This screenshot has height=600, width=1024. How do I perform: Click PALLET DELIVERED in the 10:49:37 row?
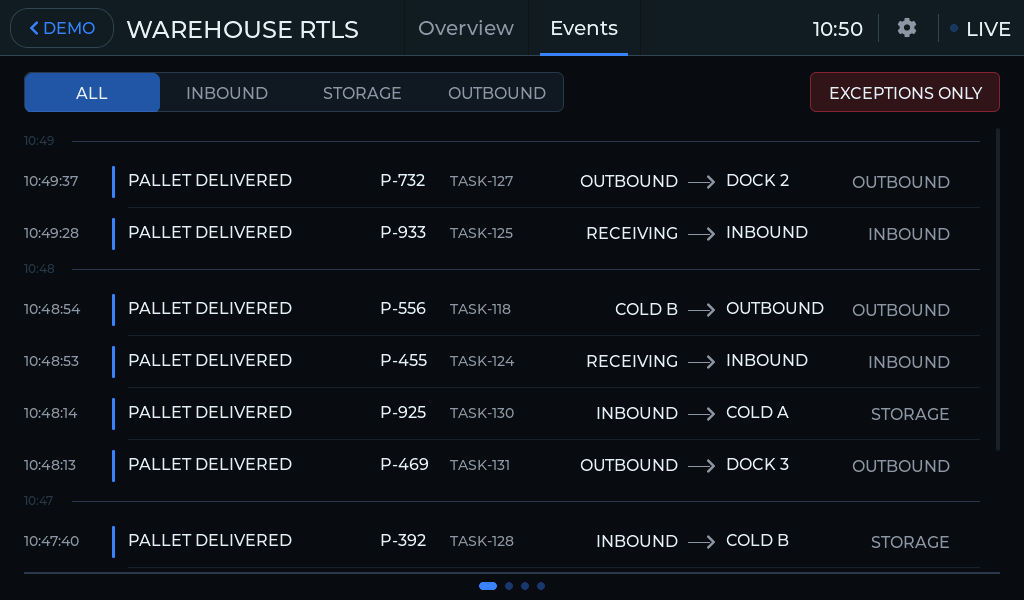tap(210, 180)
